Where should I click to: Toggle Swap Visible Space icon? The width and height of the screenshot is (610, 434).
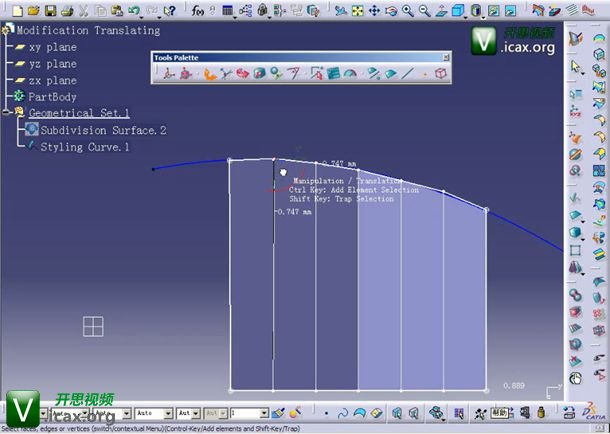(x=492, y=11)
